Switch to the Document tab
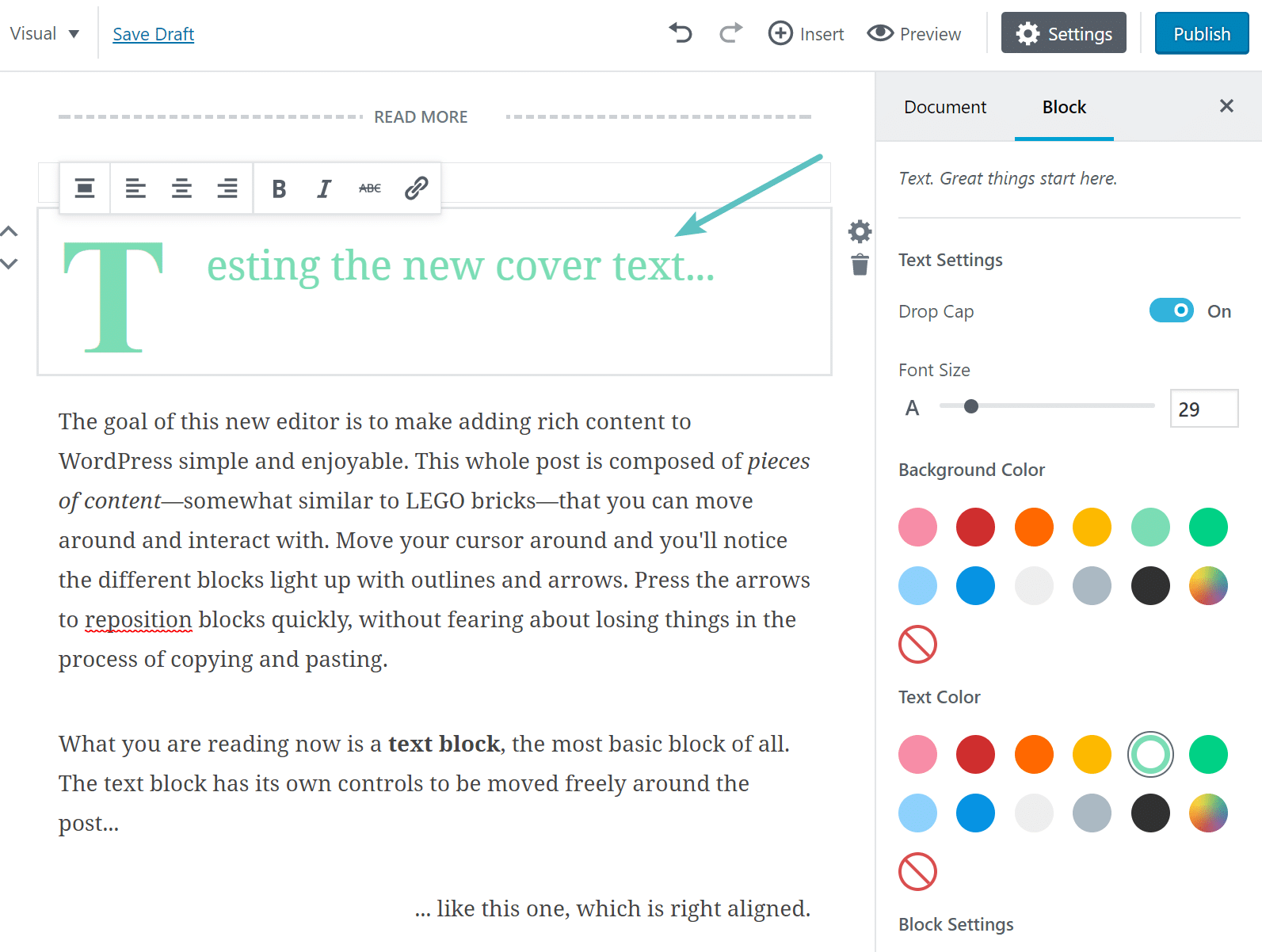 click(x=945, y=107)
